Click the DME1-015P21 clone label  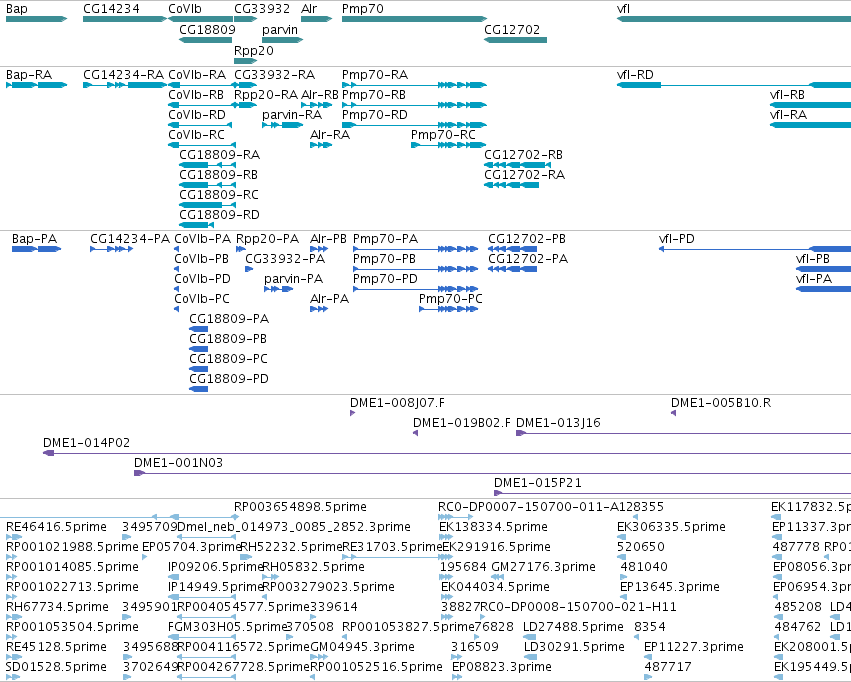pos(538,483)
